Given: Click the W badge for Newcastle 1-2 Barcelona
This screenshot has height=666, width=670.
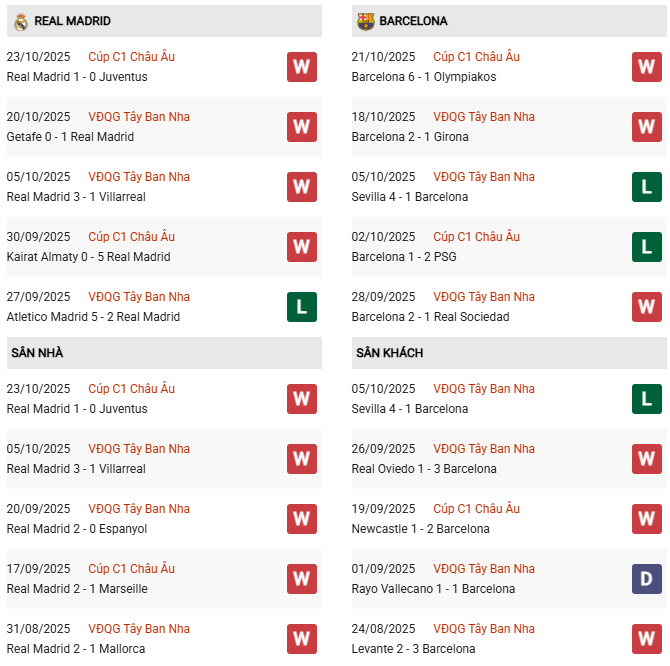Looking at the screenshot, I should (647, 519).
